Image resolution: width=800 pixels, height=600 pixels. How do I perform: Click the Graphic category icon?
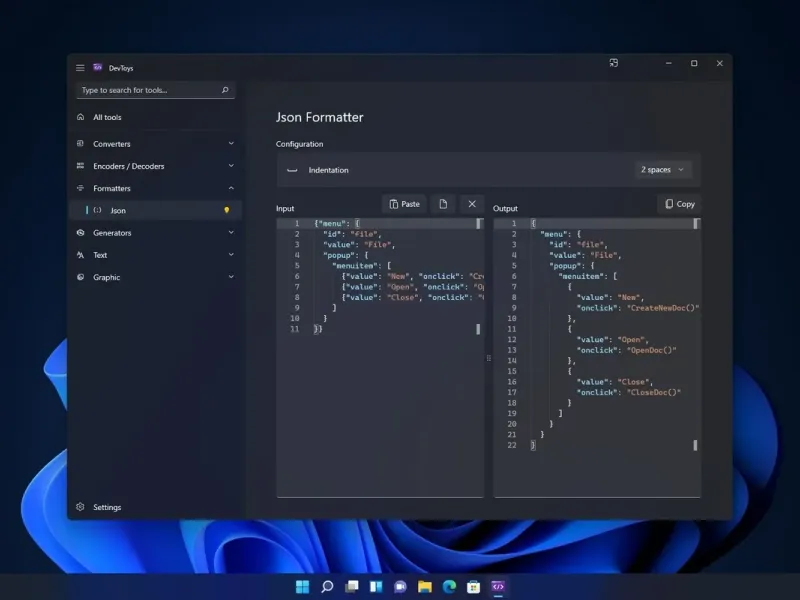tap(81, 277)
